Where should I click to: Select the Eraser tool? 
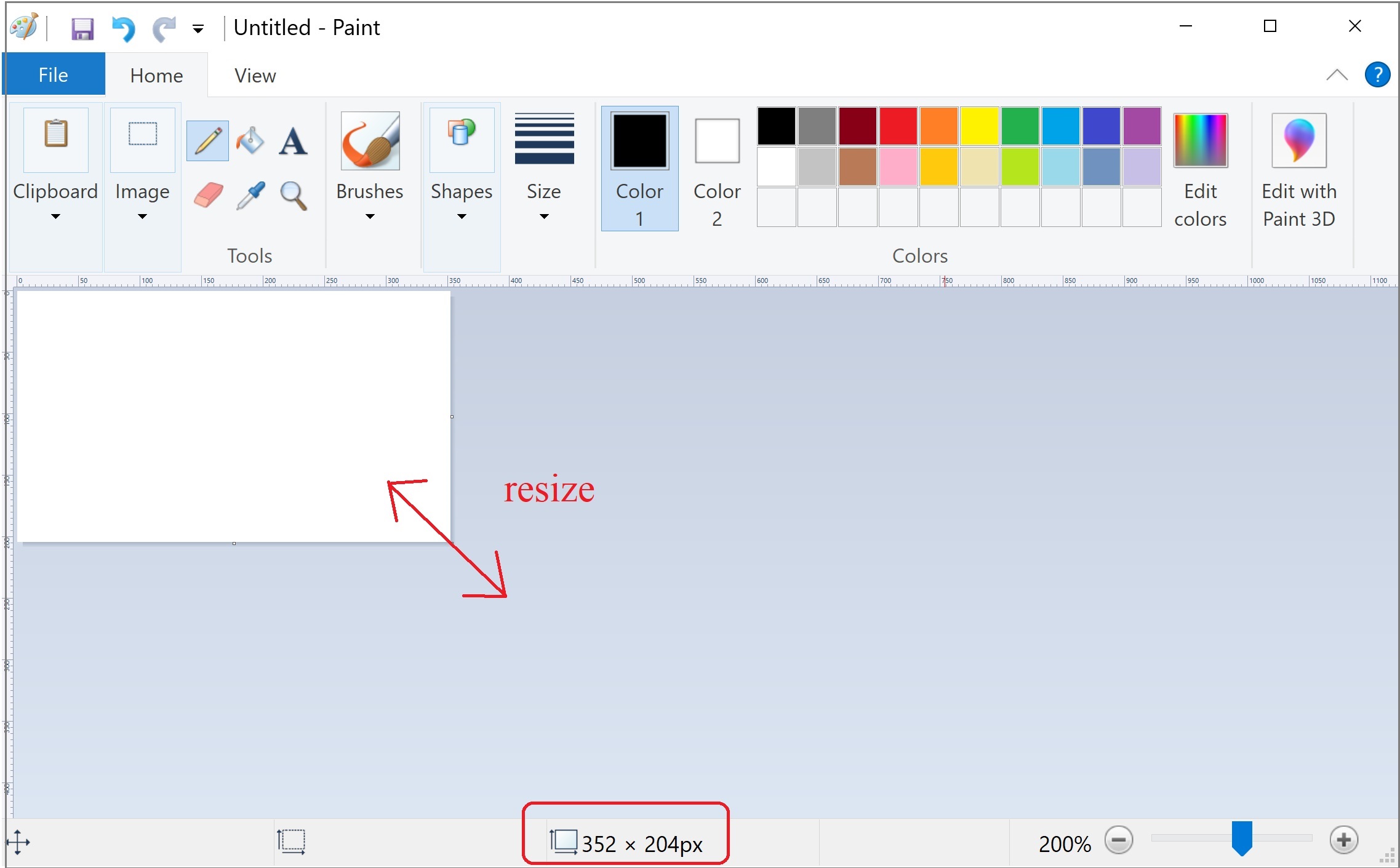point(208,196)
